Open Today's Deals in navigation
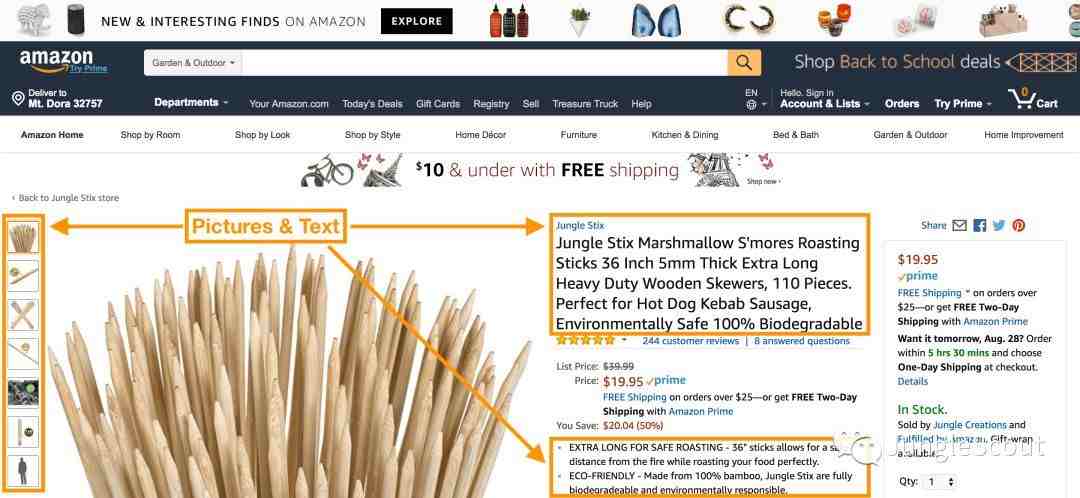Screen dimensions: 1080x498 pos(372,103)
